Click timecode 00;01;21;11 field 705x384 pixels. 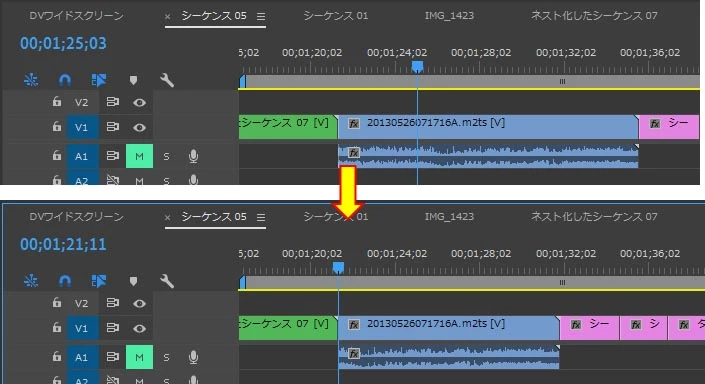coord(63,245)
